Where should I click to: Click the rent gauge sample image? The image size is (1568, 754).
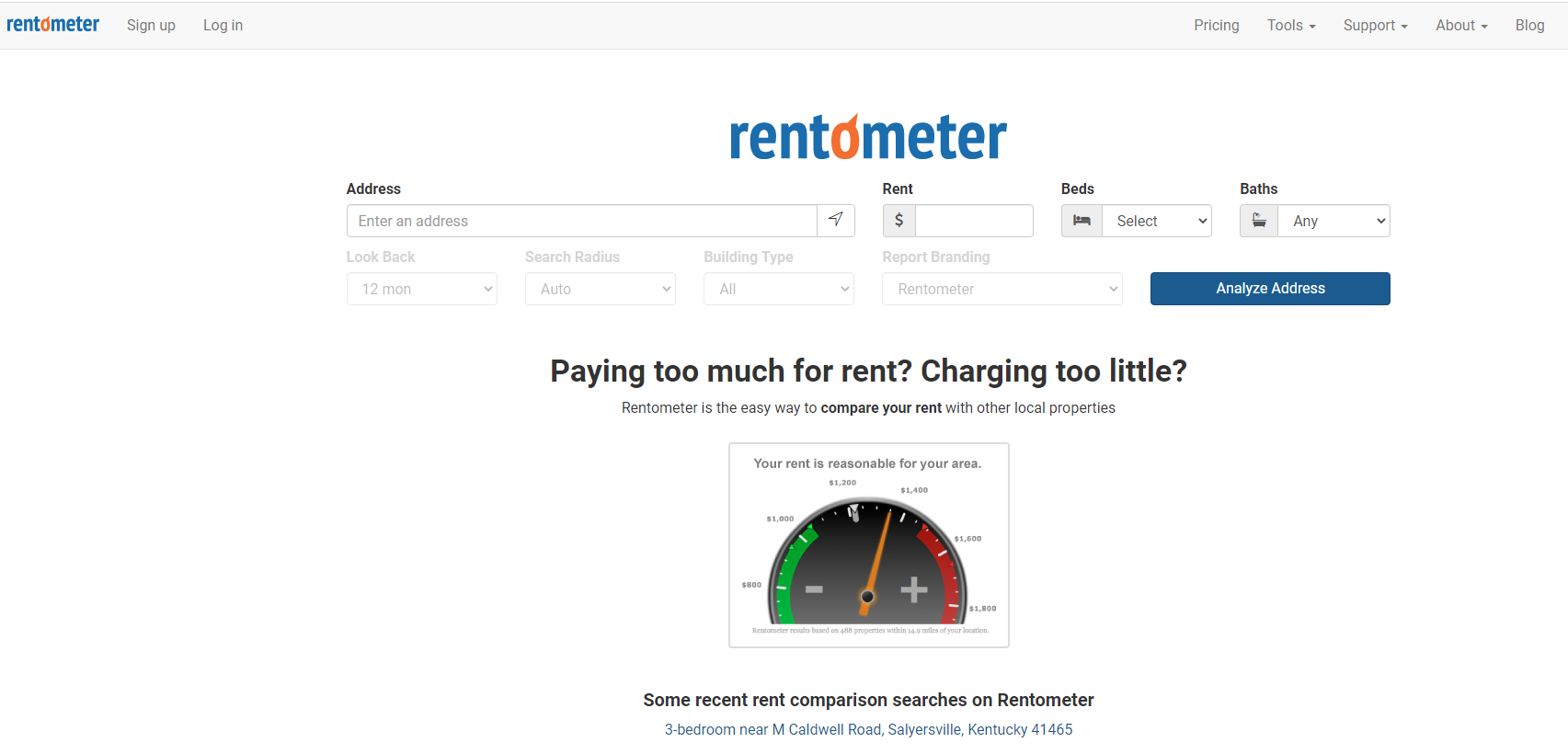[x=869, y=545]
